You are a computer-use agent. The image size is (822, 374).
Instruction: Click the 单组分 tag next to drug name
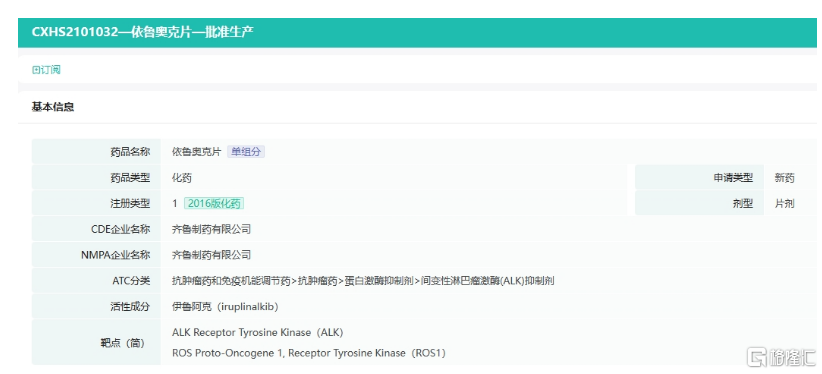click(246, 152)
